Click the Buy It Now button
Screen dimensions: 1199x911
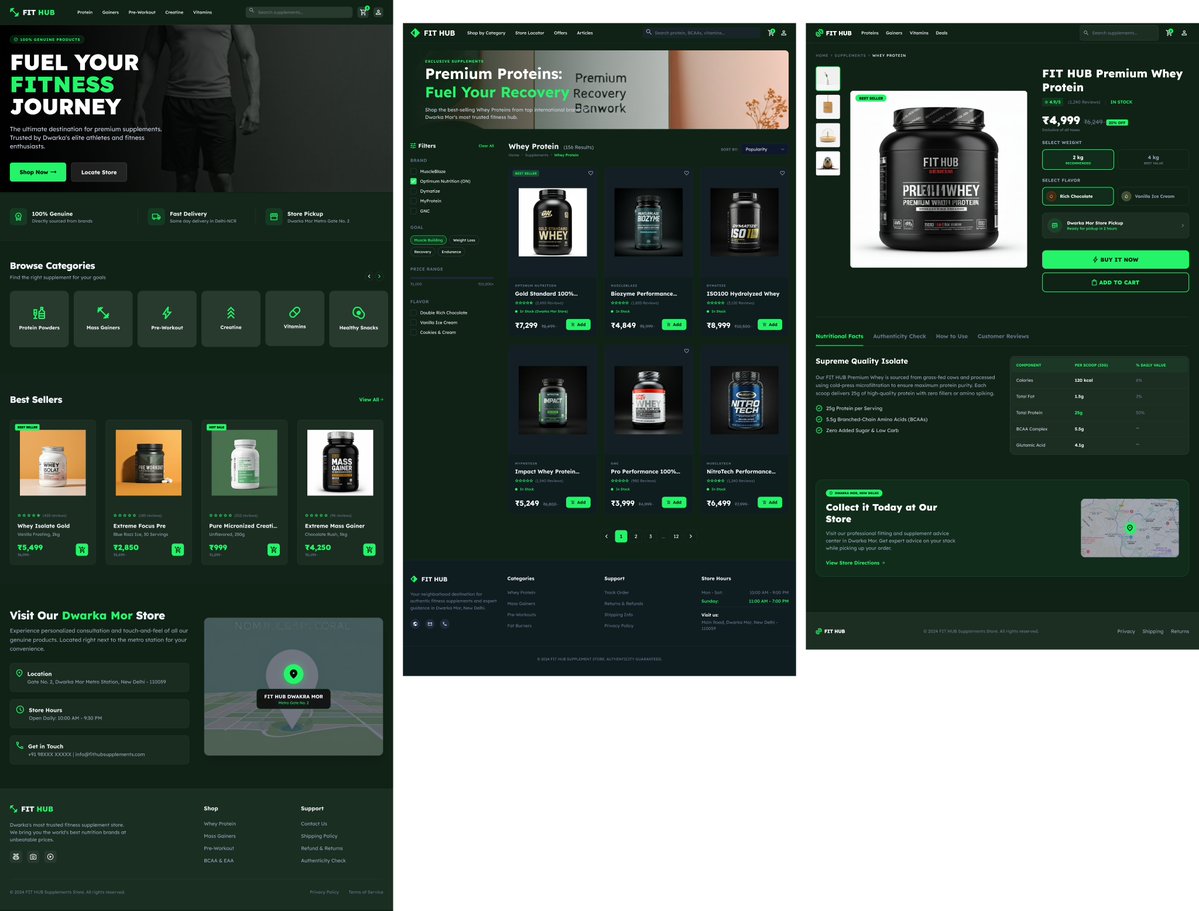(x=1115, y=259)
